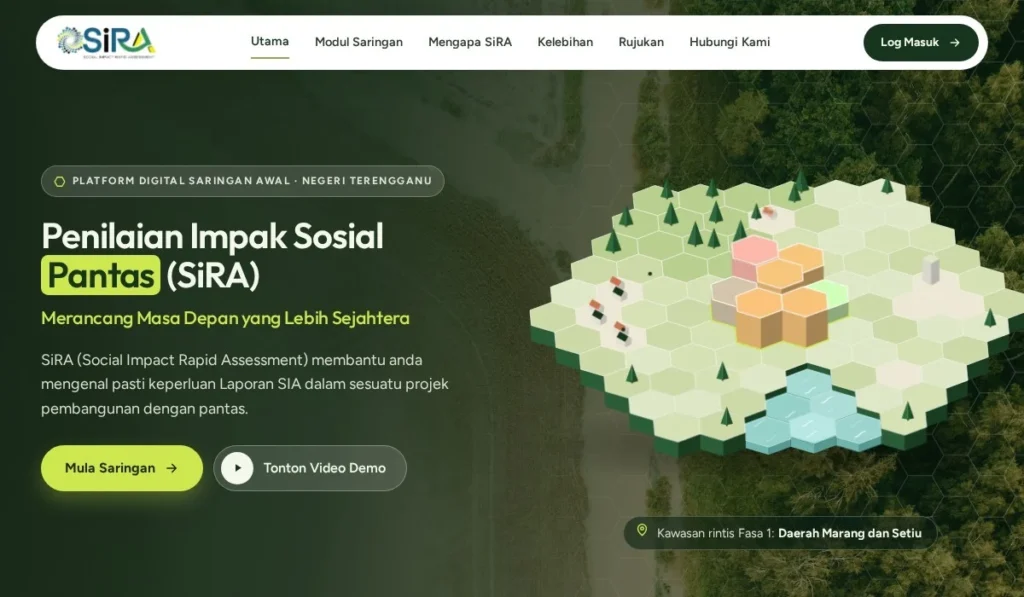1024x597 pixels.
Task: Click the 'Daerah Marang dan Setiu' text
Action: click(x=850, y=533)
